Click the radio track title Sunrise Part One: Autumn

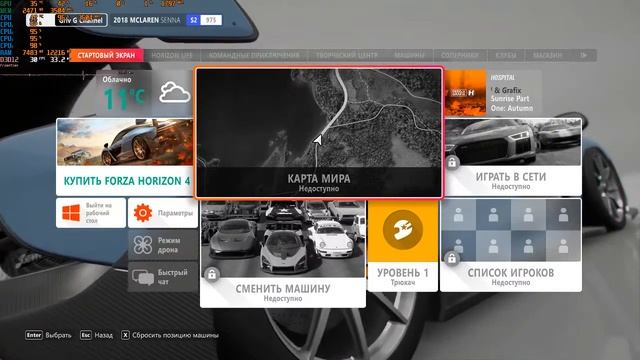click(x=512, y=104)
